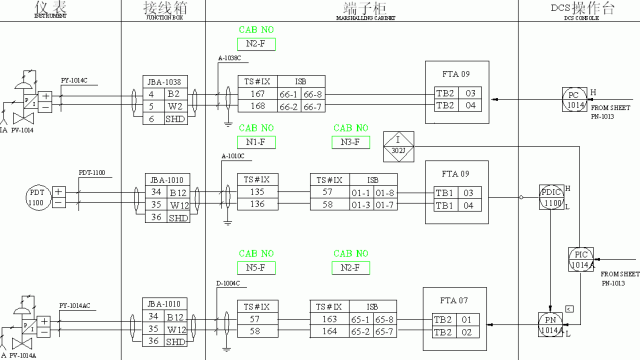Click the DCS操作台 DCS CONSOLE column header
The image size is (640, 360).
click(582, 11)
